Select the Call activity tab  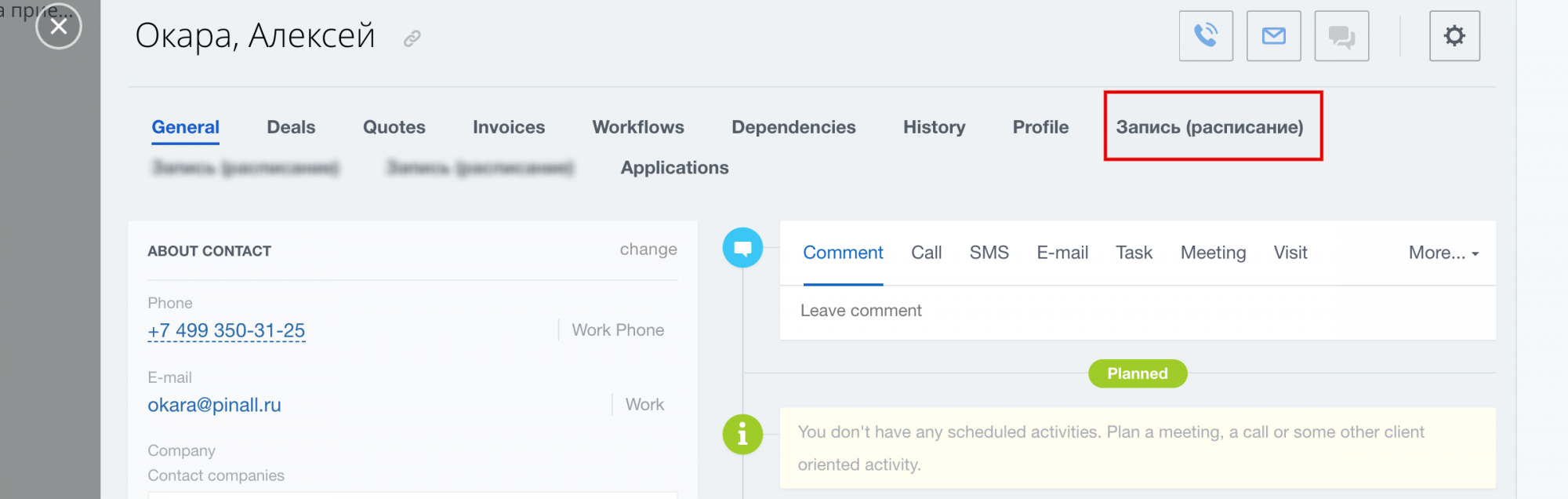point(926,253)
